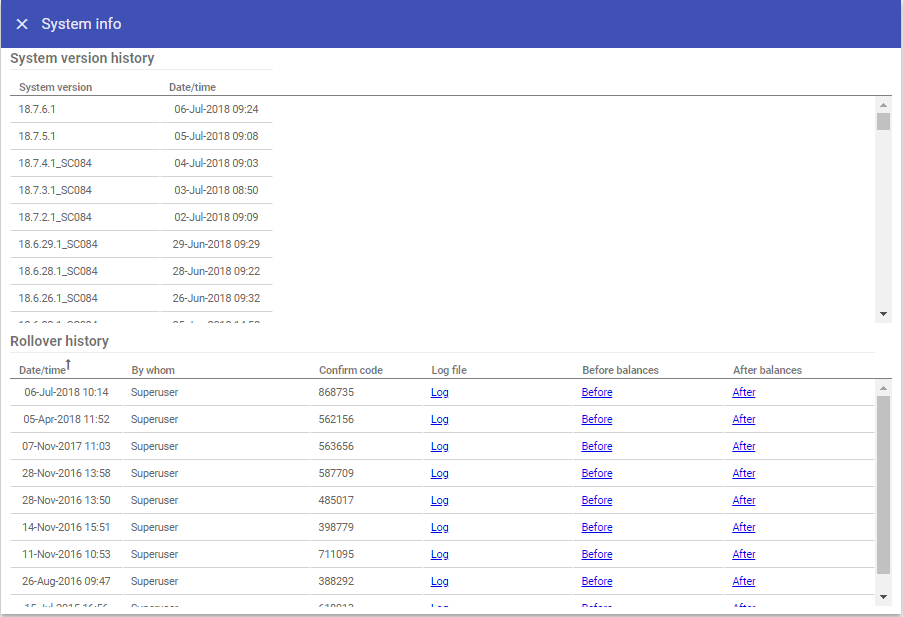View After balances for 14-Nov-2016 rollover
The width and height of the screenshot is (903, 617).
pyautogui.click(x=743, y=527)
